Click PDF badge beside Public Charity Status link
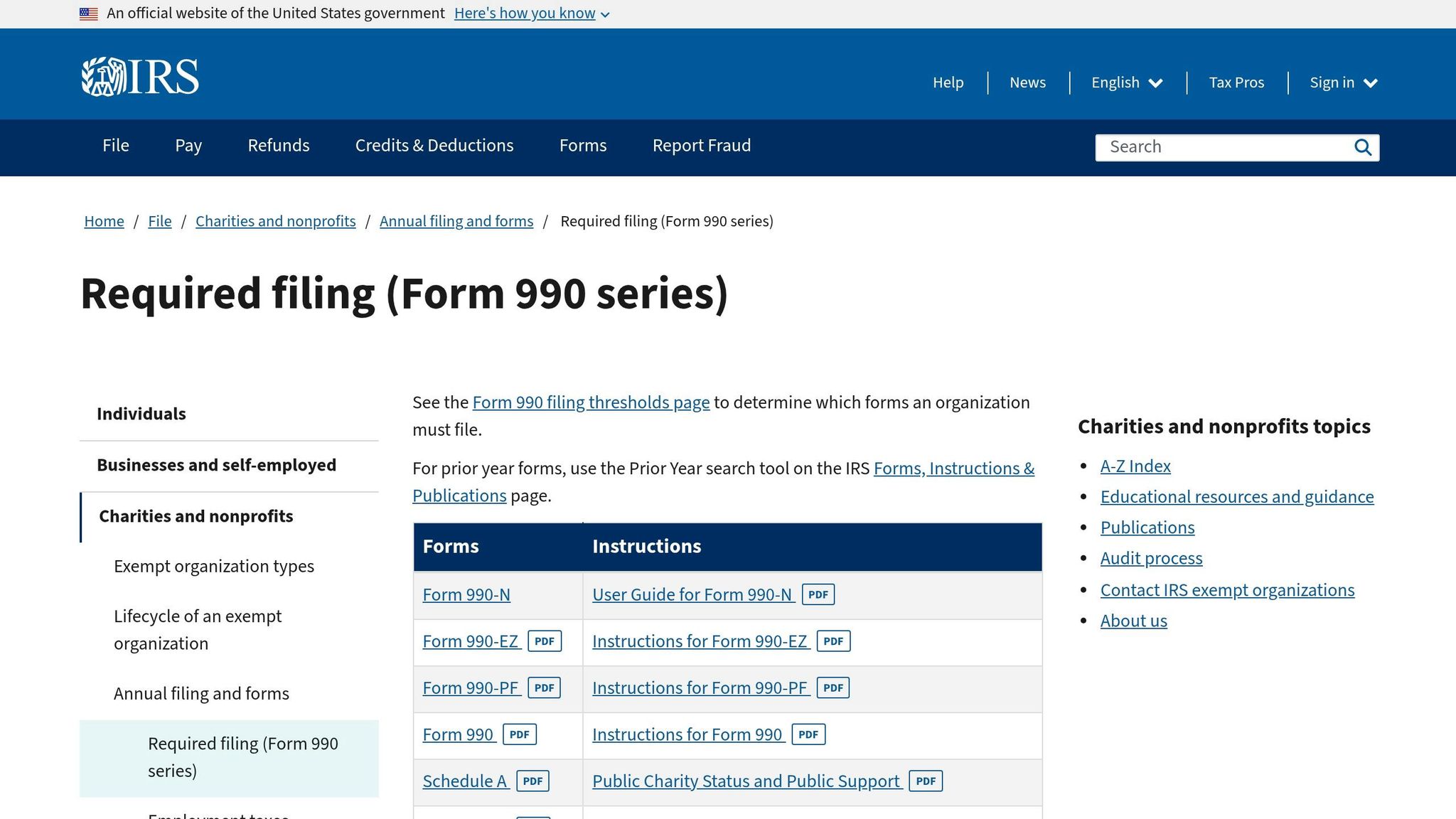The height and width of the screenshot is (819, 1456). click(x=926, y=781)
